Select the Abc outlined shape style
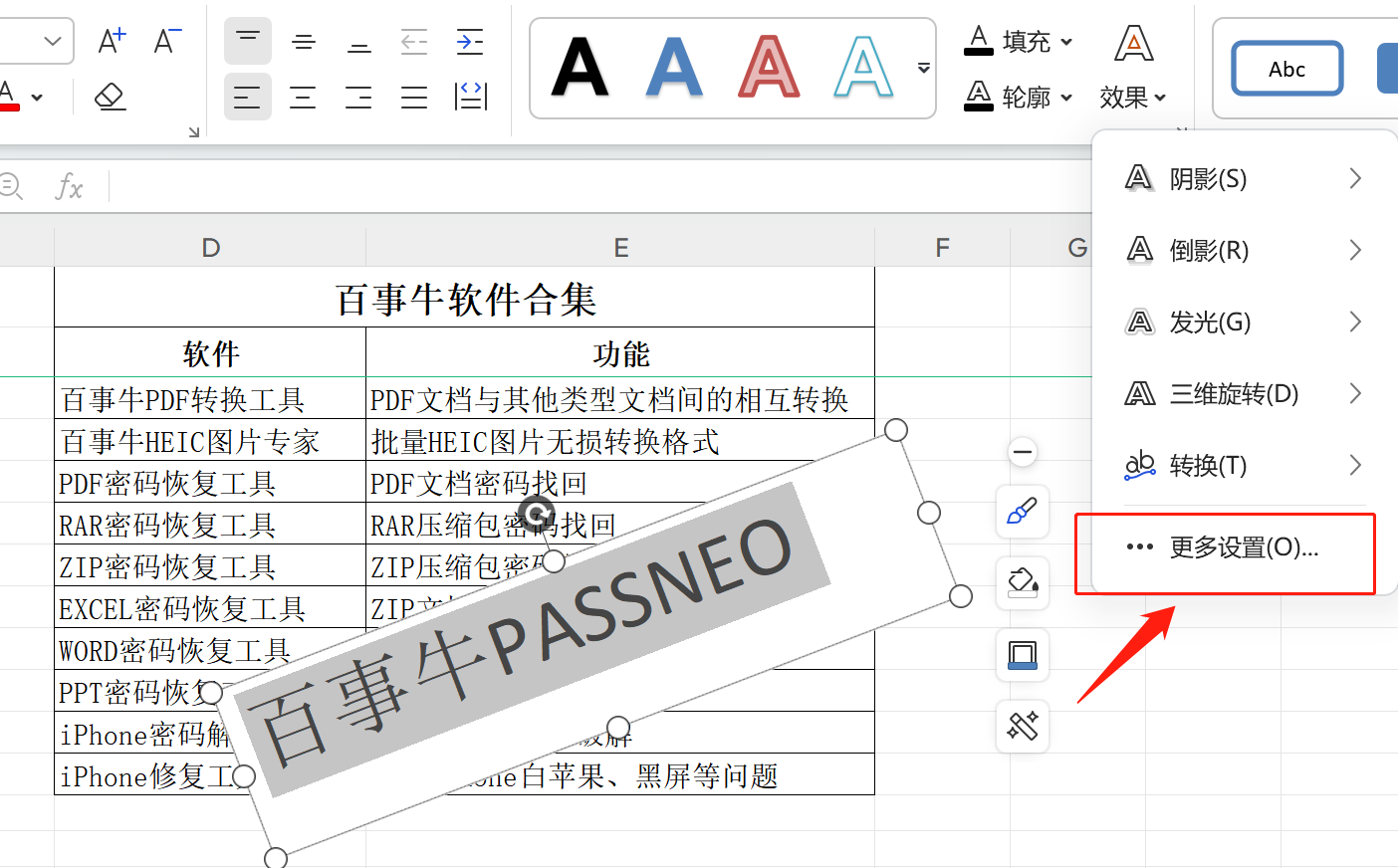Screen dimensions: 1398x868 pyautogui.click(x=1286, y=69)
